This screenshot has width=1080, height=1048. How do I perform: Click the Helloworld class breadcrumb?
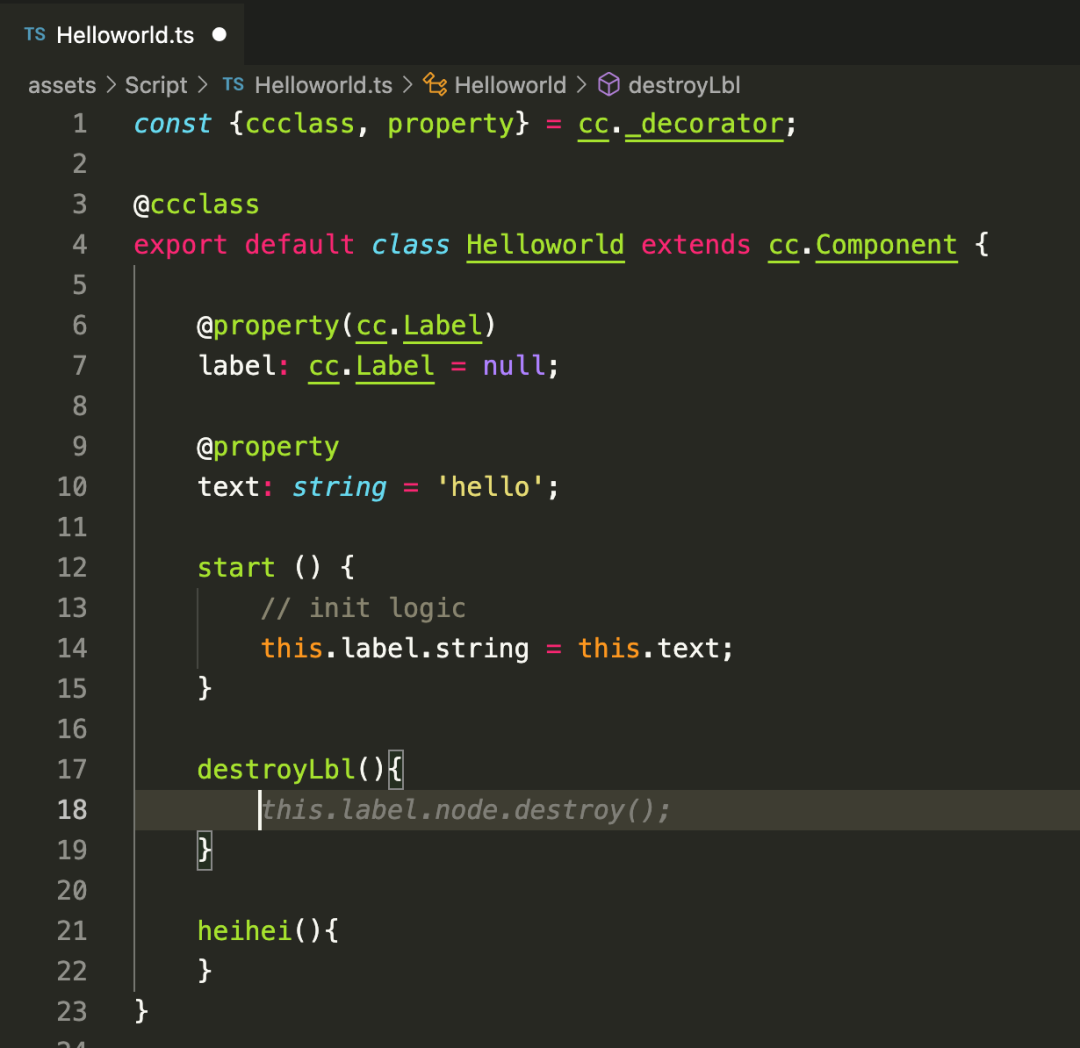[510, 85]
